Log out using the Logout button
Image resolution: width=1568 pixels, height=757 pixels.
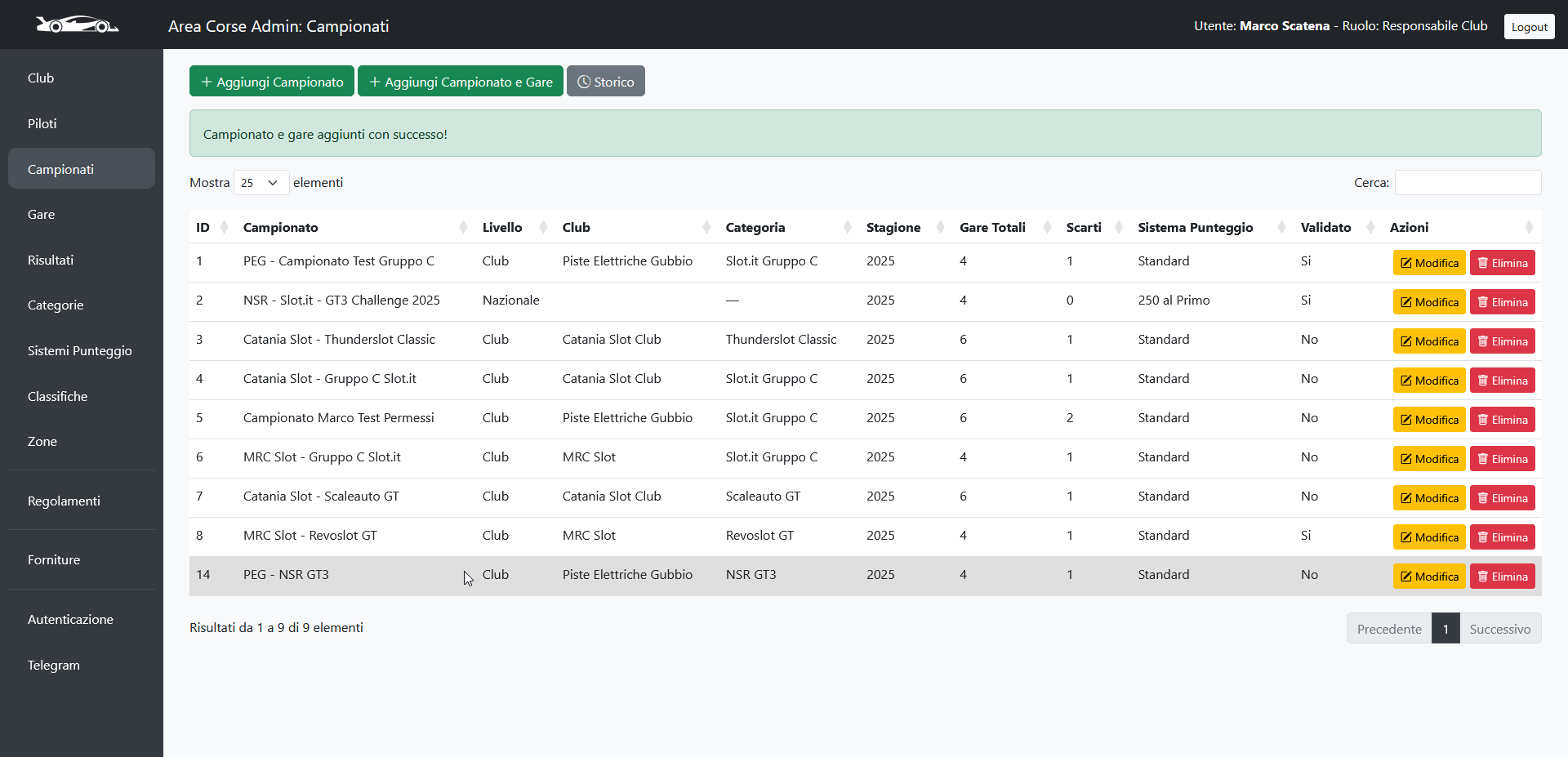1529,27
